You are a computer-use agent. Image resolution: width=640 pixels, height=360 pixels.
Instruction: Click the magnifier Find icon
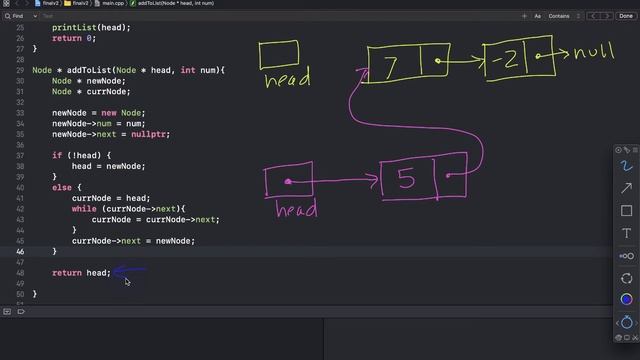coord(7,16)
